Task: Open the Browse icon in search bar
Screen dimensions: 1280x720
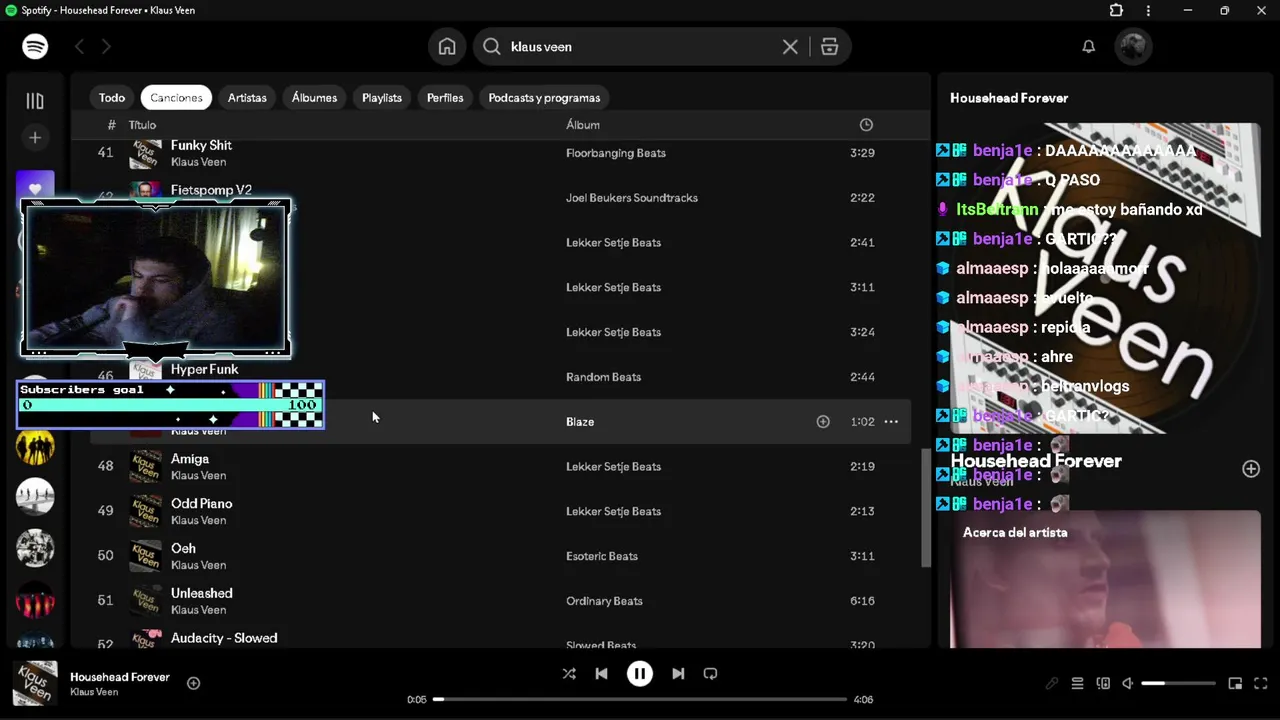Action: [829, 46]
